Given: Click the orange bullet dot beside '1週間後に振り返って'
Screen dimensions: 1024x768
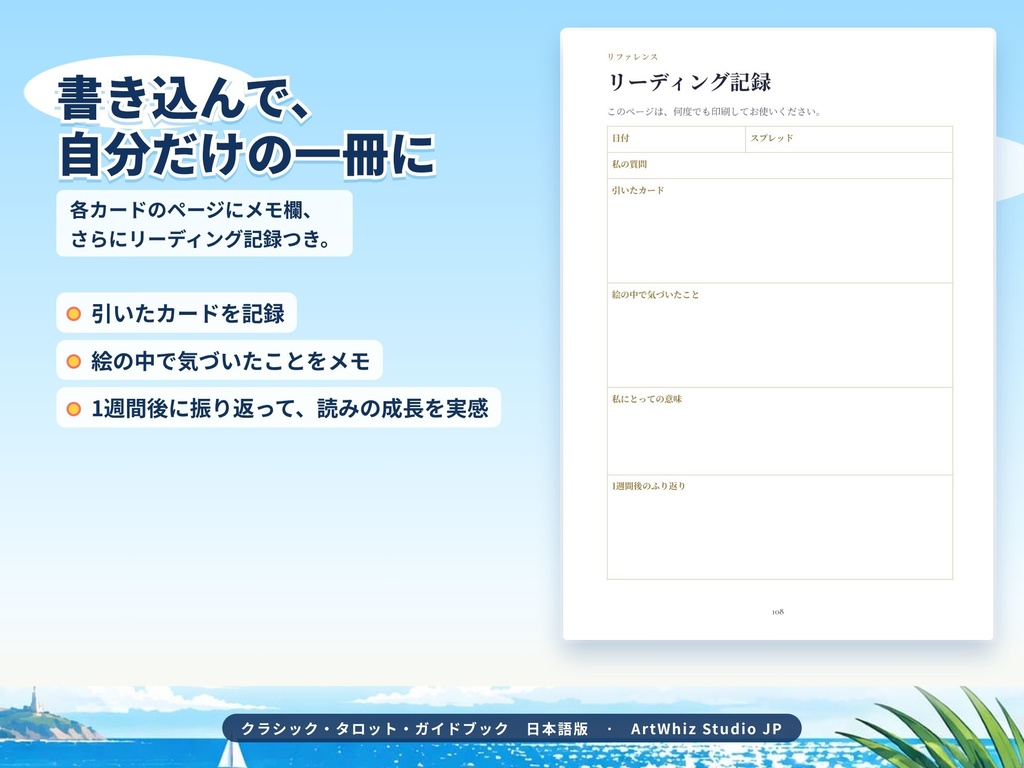Looking at the screenshot, I should (x=74, y=409).
